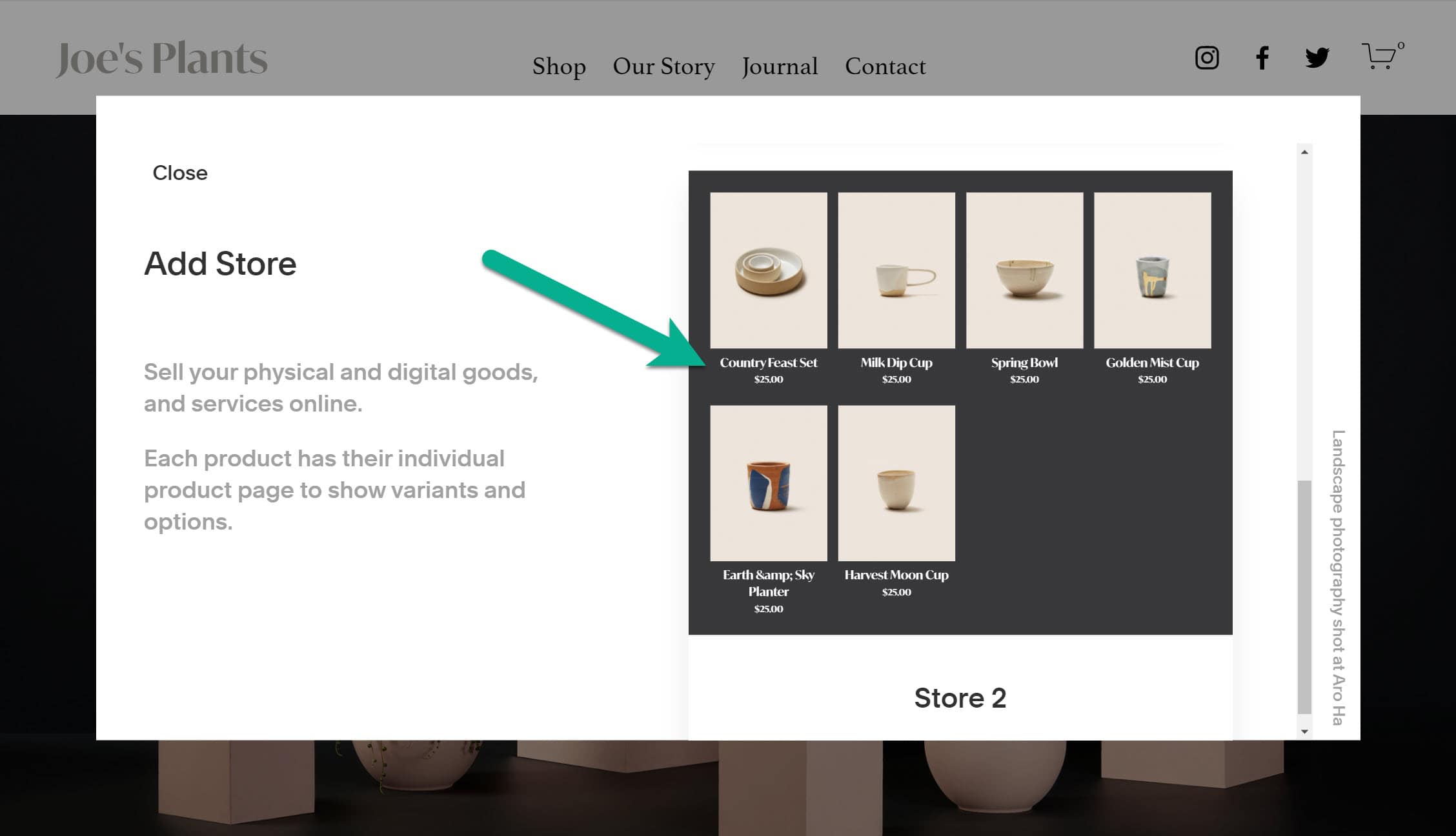
Task: Click the Joe's Plants logo
Action: point(163,58)
